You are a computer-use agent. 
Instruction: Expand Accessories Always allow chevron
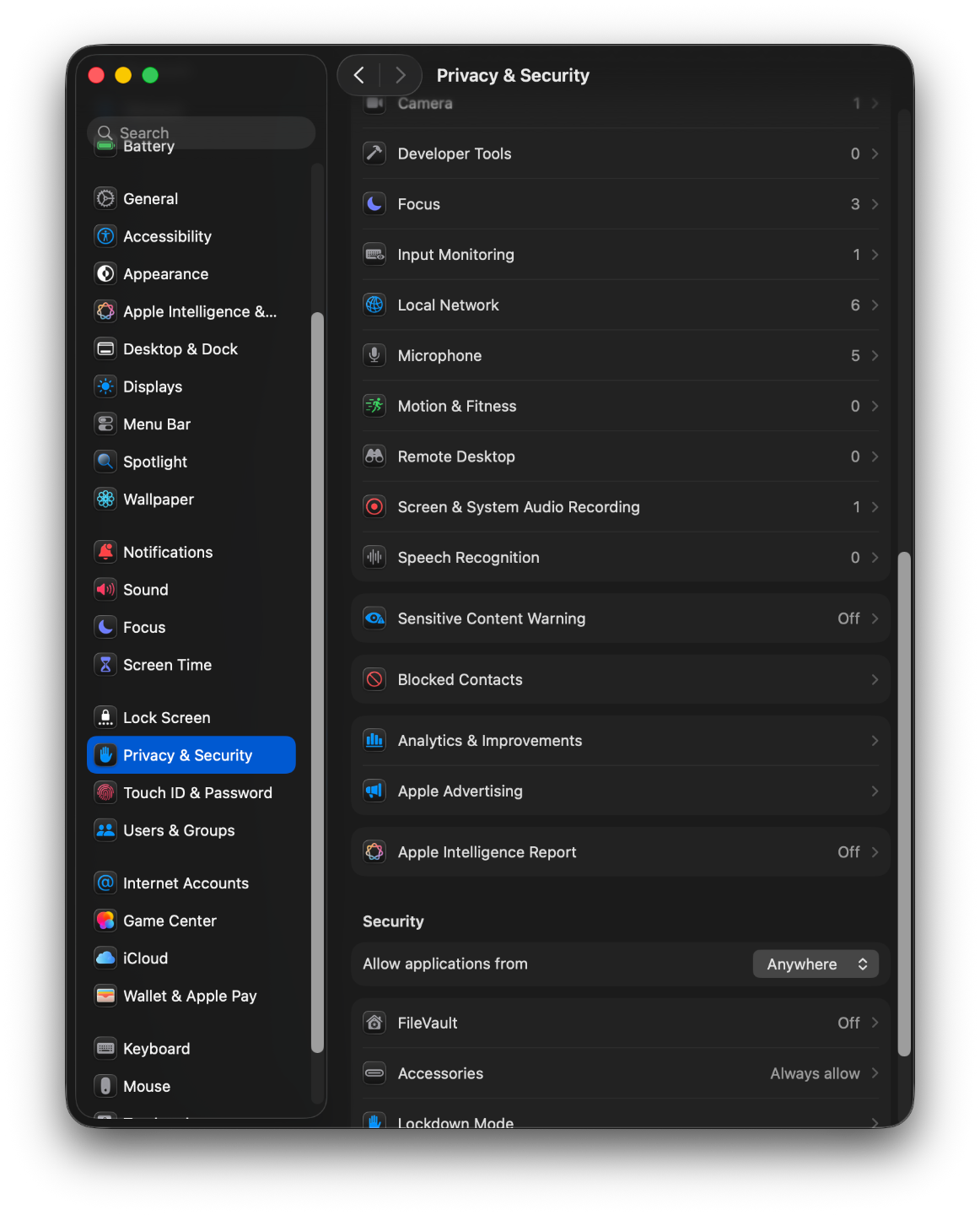875,1073
